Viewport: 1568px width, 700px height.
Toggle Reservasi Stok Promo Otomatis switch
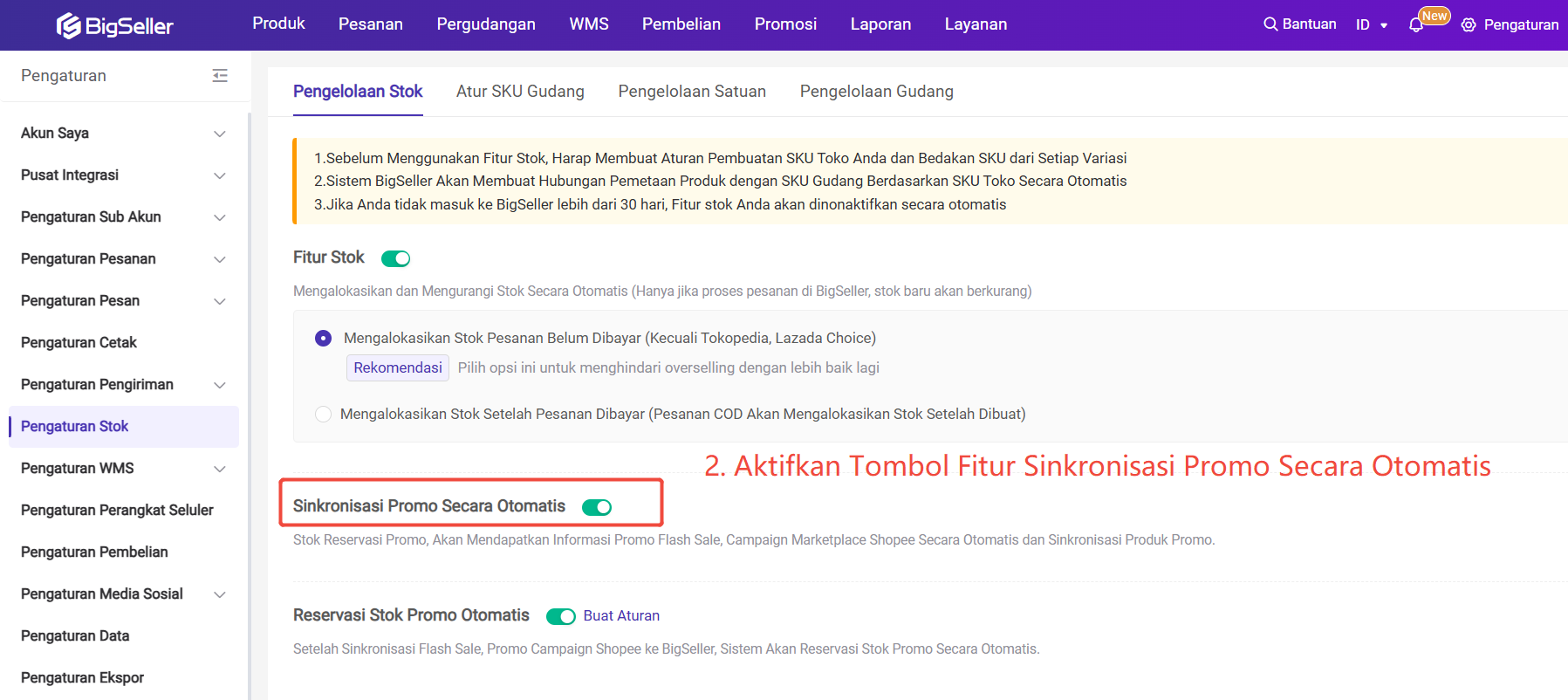(561, 616)
